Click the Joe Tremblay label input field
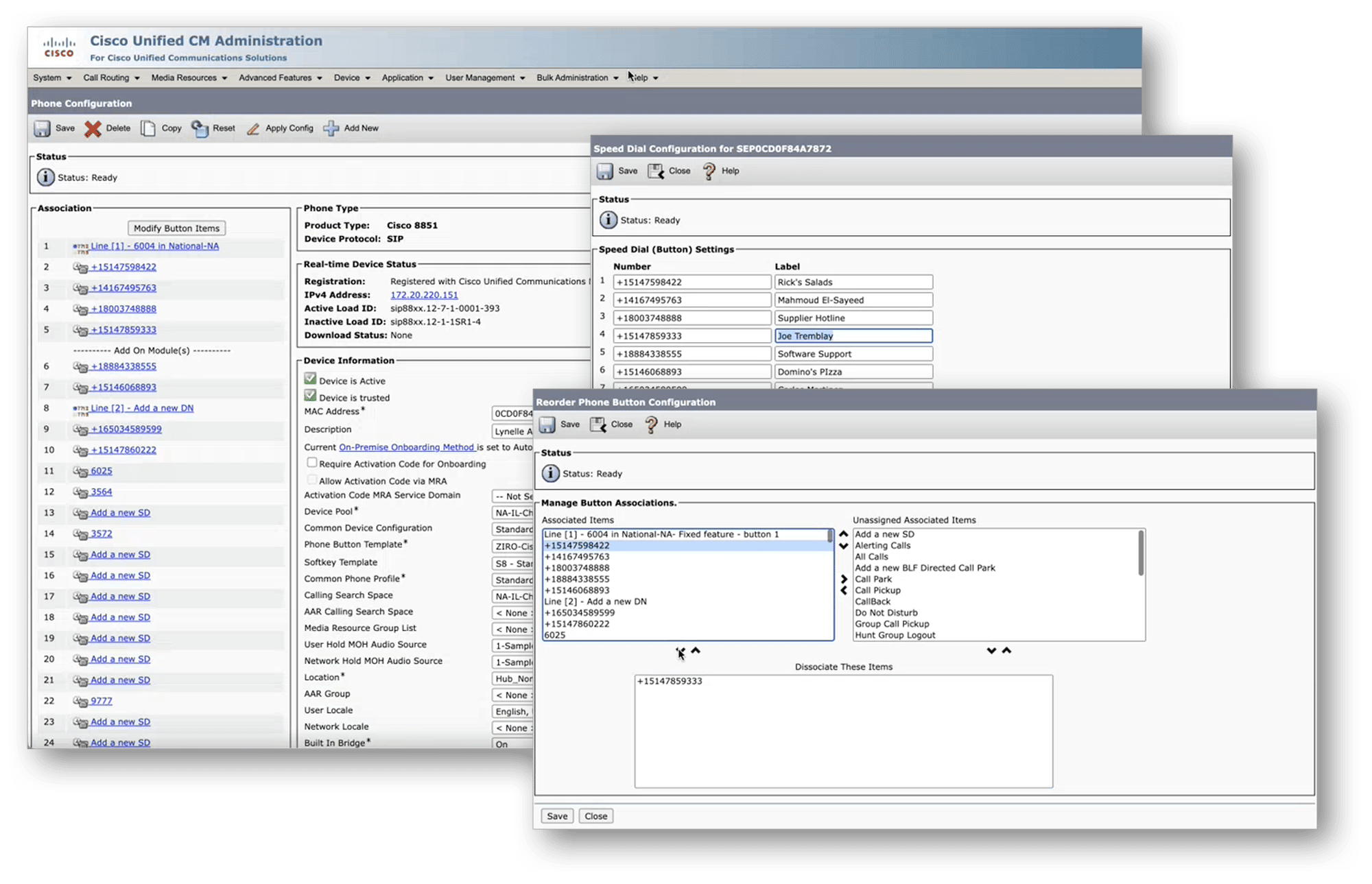 tap(853, 335)
